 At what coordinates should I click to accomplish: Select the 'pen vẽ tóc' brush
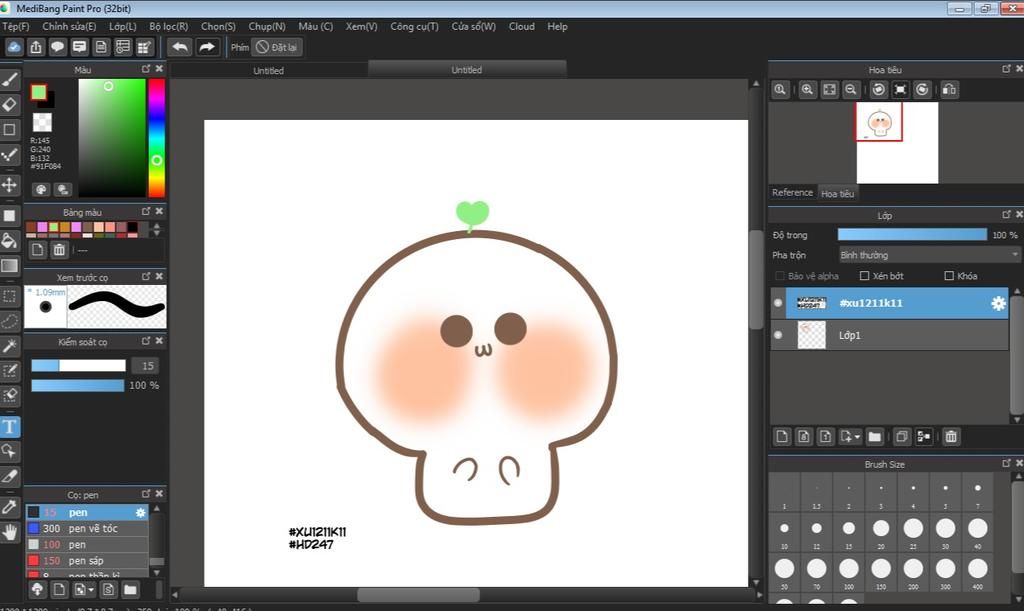[88, 529]
